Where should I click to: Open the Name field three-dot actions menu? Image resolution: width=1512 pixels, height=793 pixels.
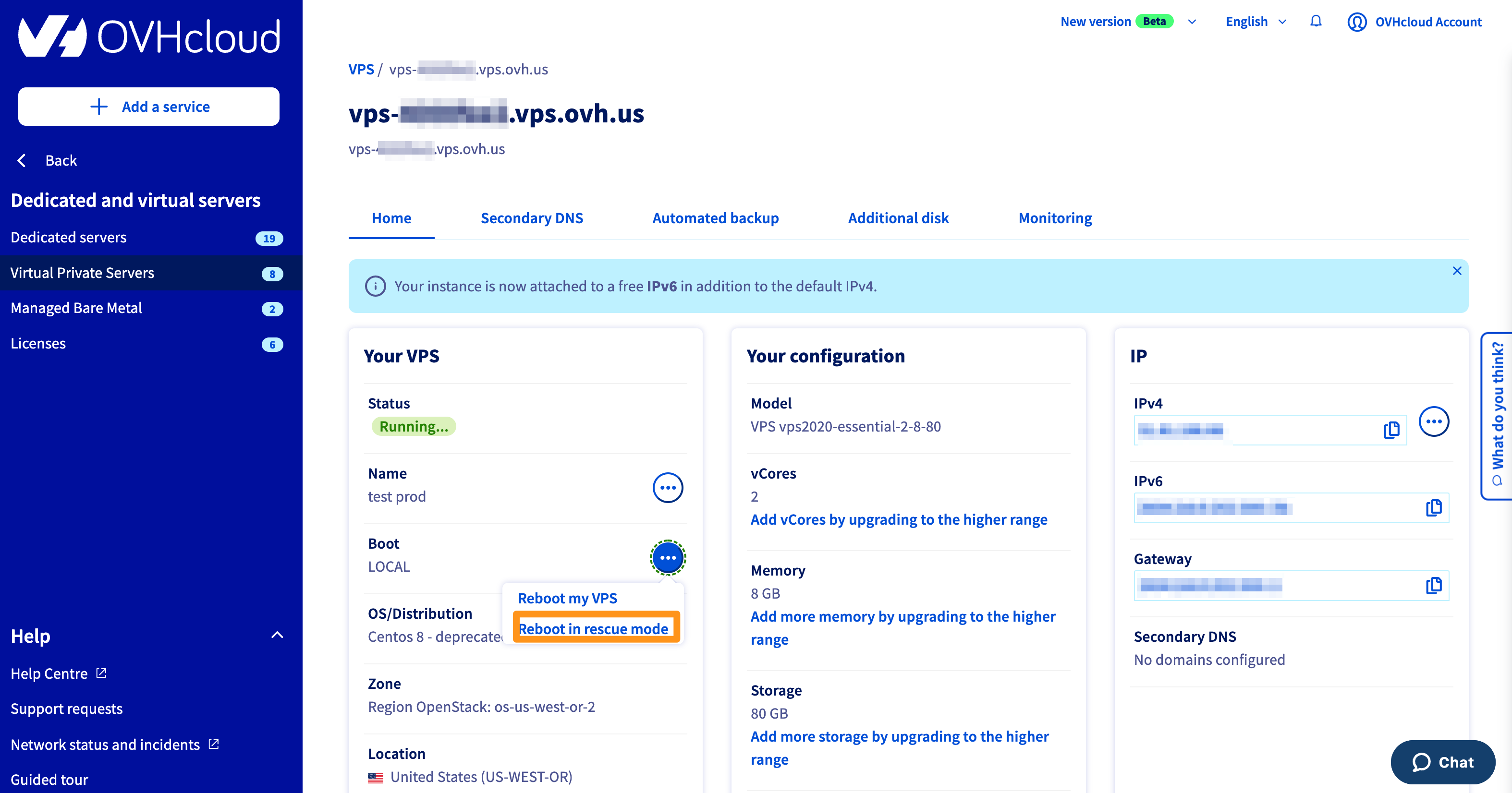pyautogui.click(x=667, y=487)
